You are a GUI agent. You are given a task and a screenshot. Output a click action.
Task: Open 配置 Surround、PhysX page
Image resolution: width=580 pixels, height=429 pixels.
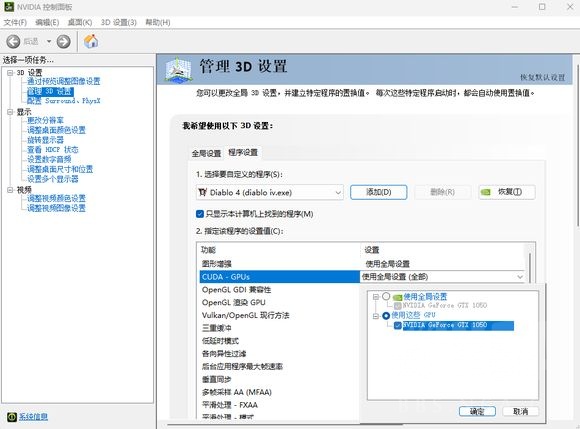pyautogui.click(x=64, y=101)
